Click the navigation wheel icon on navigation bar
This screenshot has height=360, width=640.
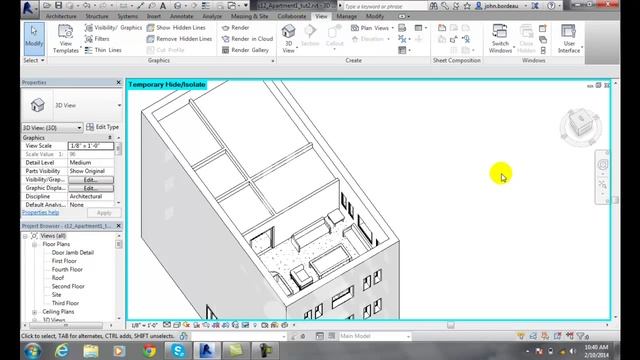click(x=603, y=164)
